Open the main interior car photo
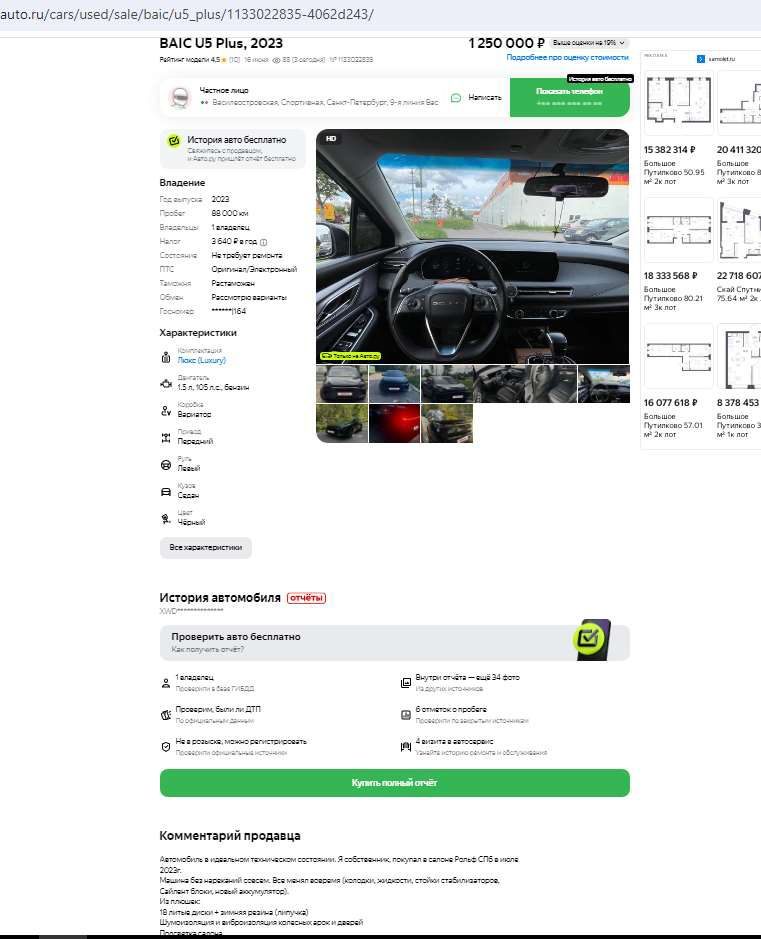761x939 pixels. [472, 246]
